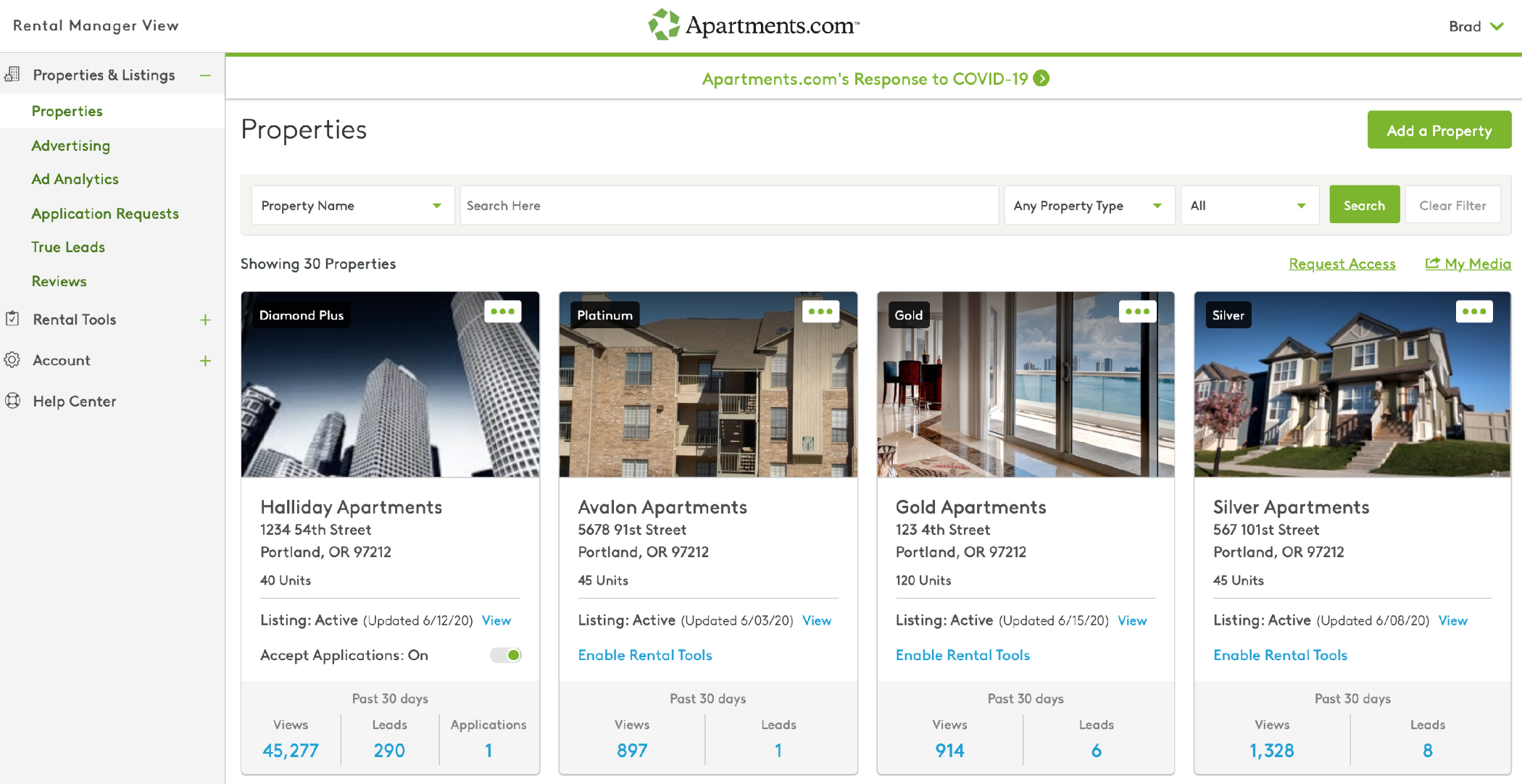This screenshot has height=784, width=1522.
Task: Select the Properties menu item
Action: [67, 110]
